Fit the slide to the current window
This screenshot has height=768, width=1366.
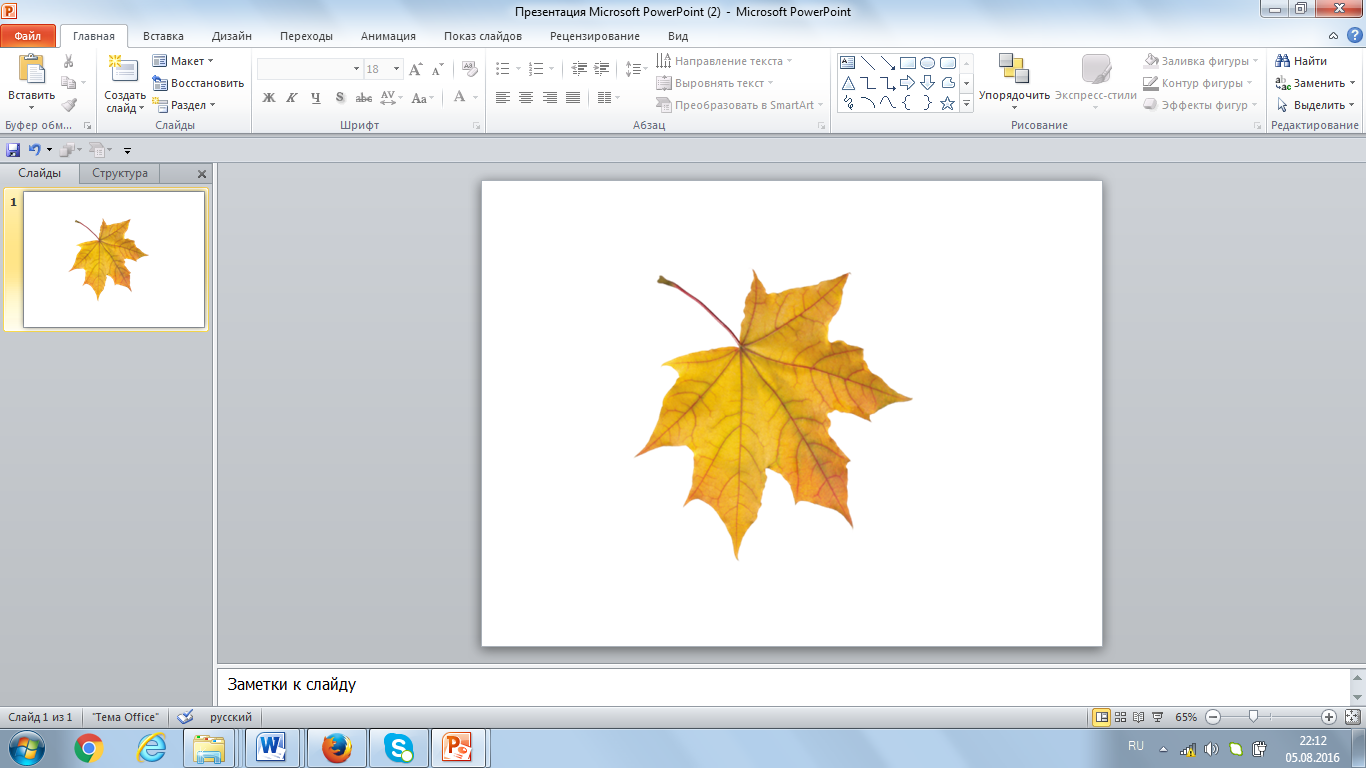pyautogui.click(x=1352, y=717)
